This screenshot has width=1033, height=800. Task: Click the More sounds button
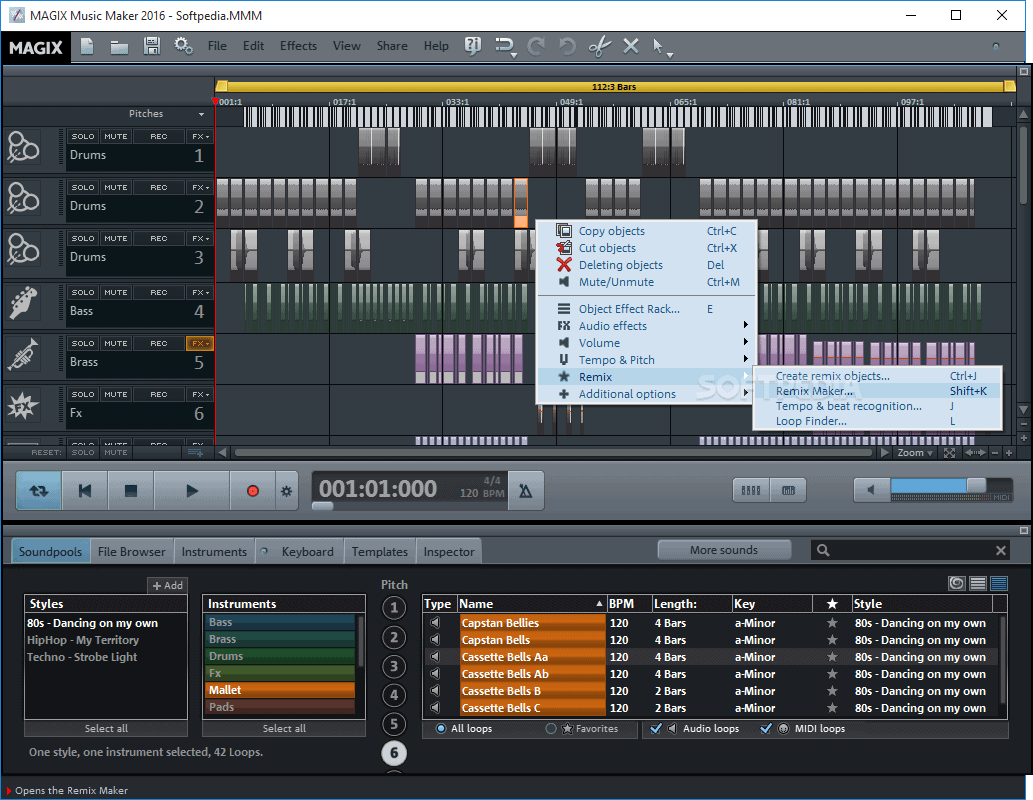click(724, 549)
